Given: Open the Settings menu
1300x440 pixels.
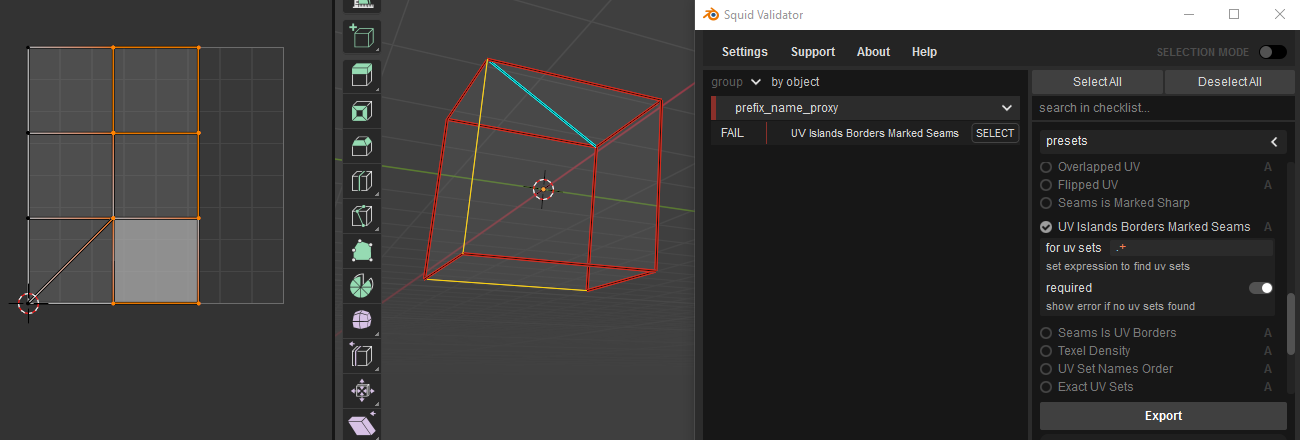Looking at the screenshot, I should (x=744, y=52).
